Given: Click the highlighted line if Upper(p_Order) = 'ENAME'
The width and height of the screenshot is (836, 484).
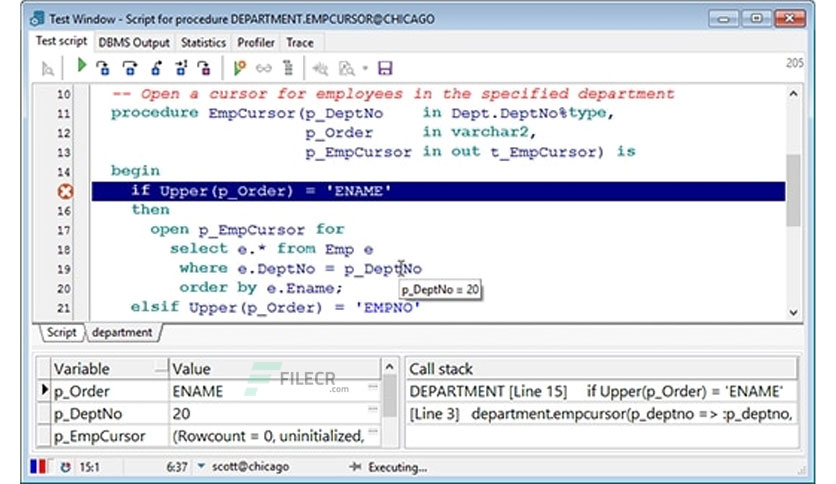Looking at the screenshot, I should [x=438, y=191].
